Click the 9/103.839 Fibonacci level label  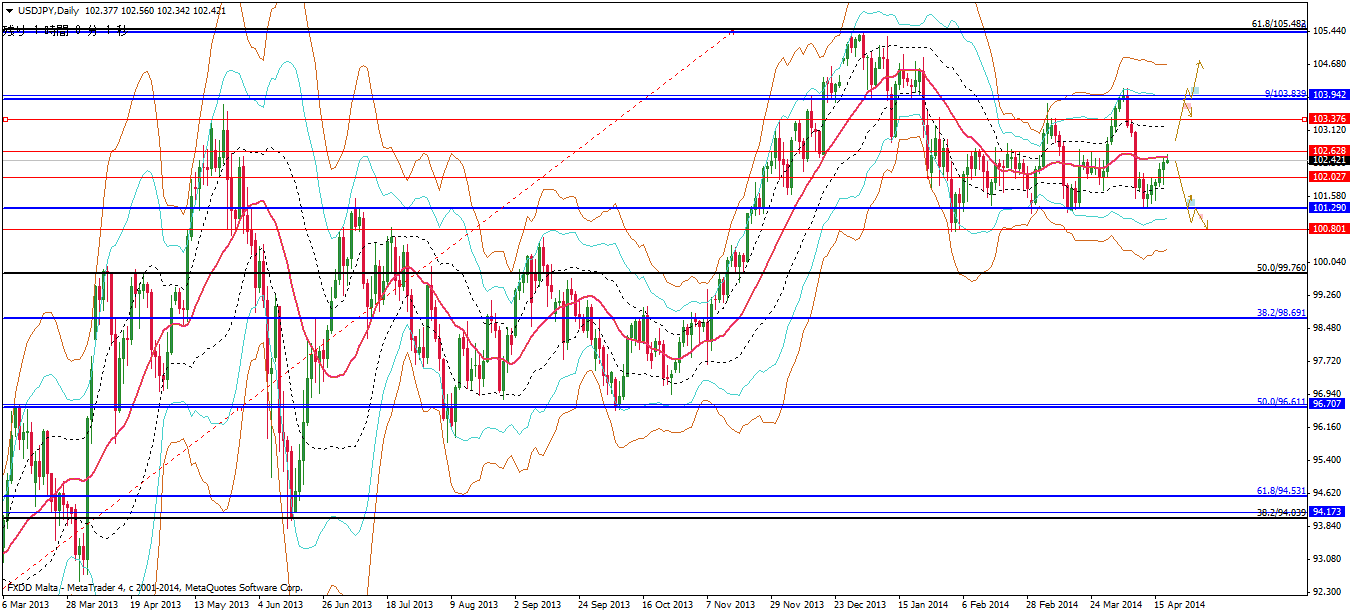pyautogui.click(x=1285, y=93)
